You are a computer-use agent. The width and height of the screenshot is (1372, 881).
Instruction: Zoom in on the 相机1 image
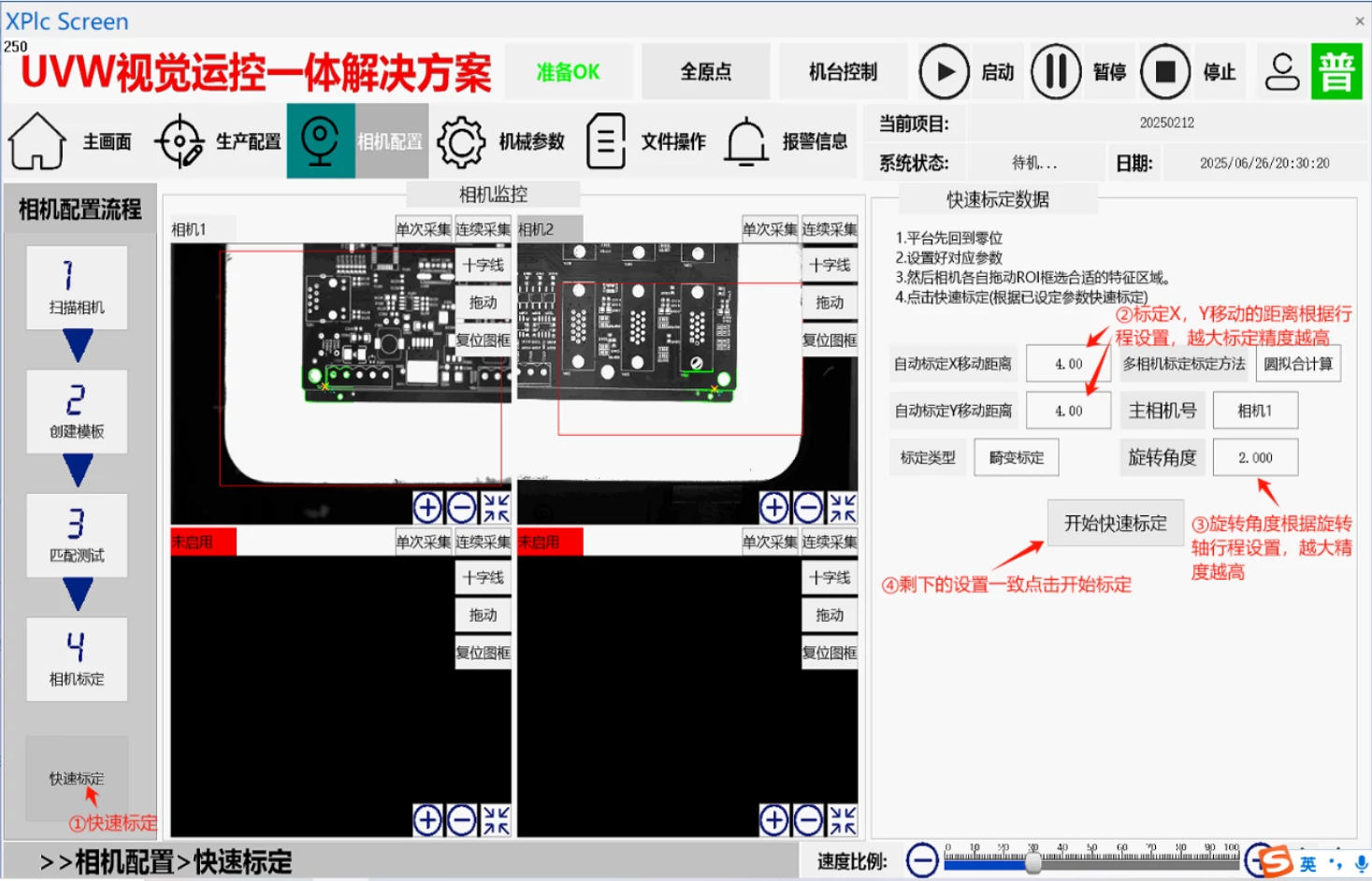[x=427, y=508]
